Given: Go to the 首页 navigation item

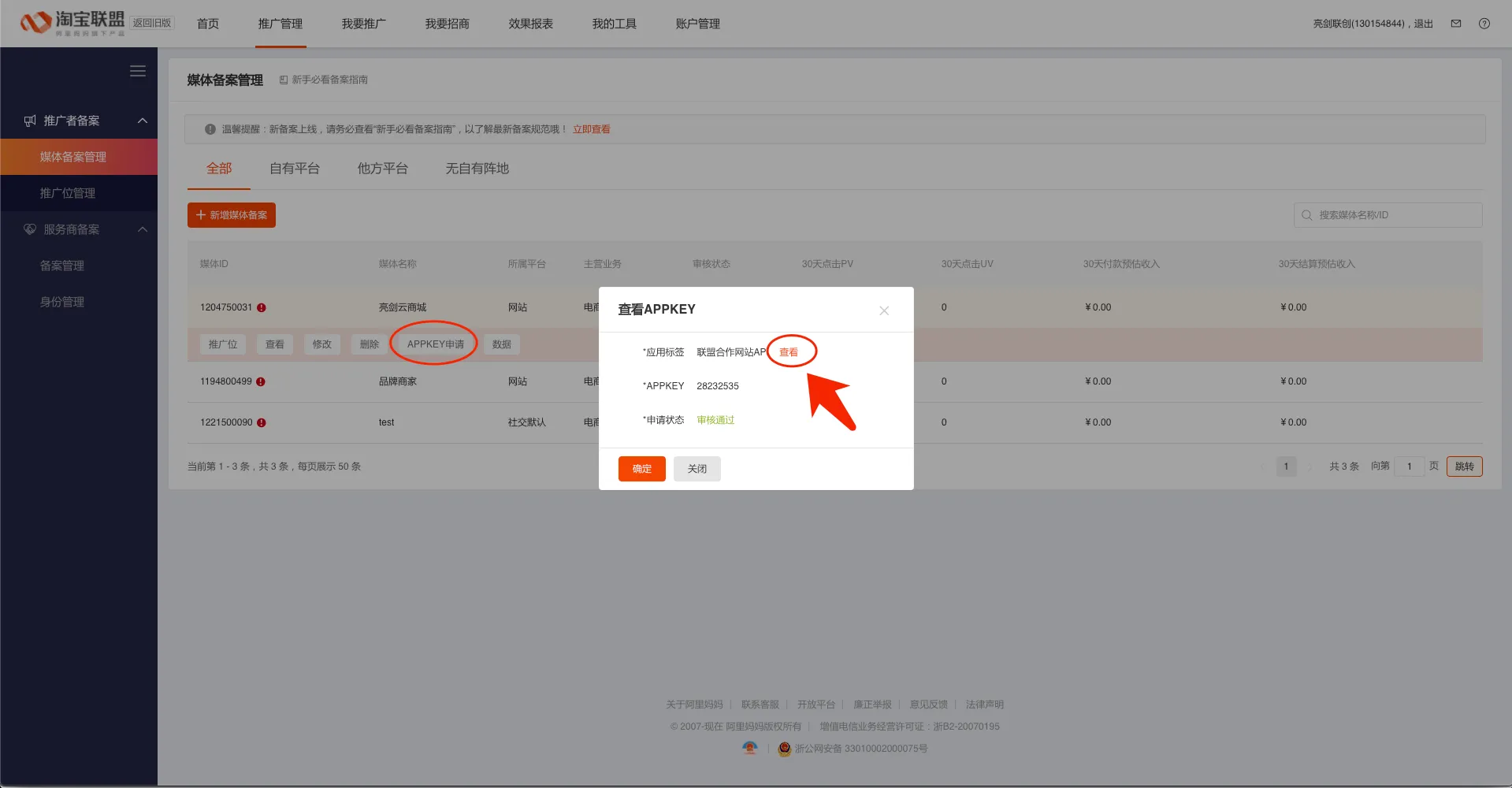Looking at the screenshot, I should (x=208, y=24).
